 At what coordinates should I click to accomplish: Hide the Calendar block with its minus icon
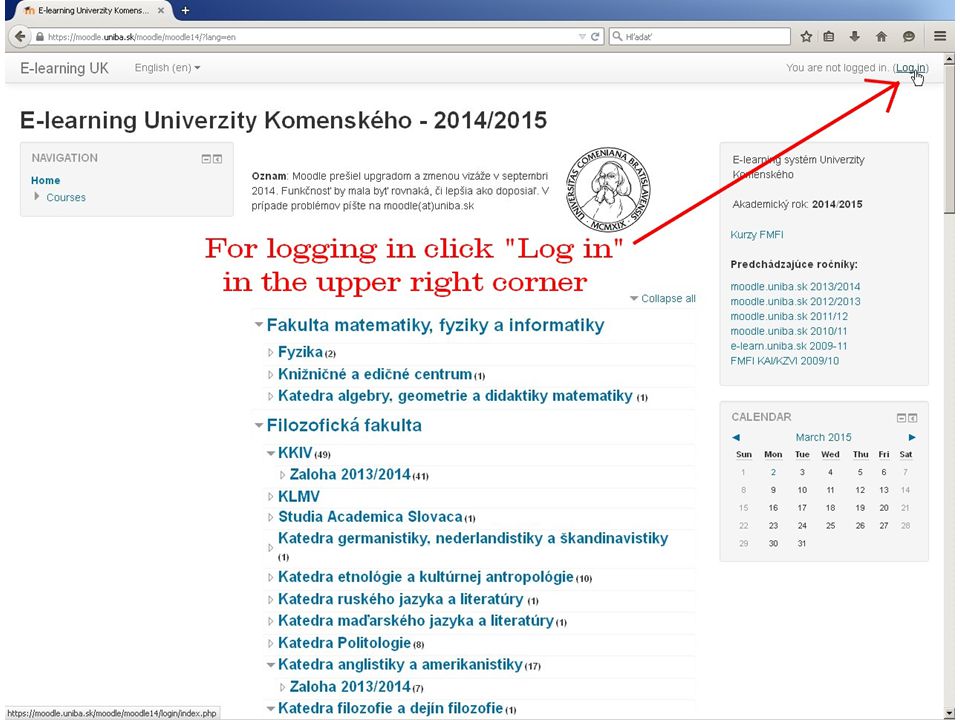[901, 418]
